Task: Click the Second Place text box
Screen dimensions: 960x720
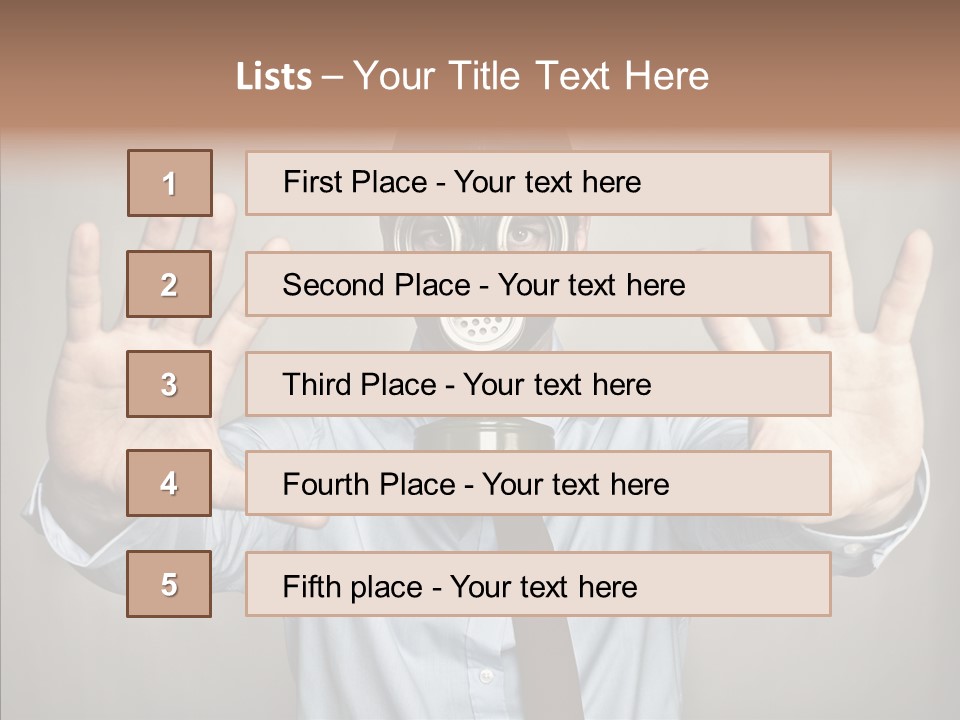Action: [x=538, y=284]
